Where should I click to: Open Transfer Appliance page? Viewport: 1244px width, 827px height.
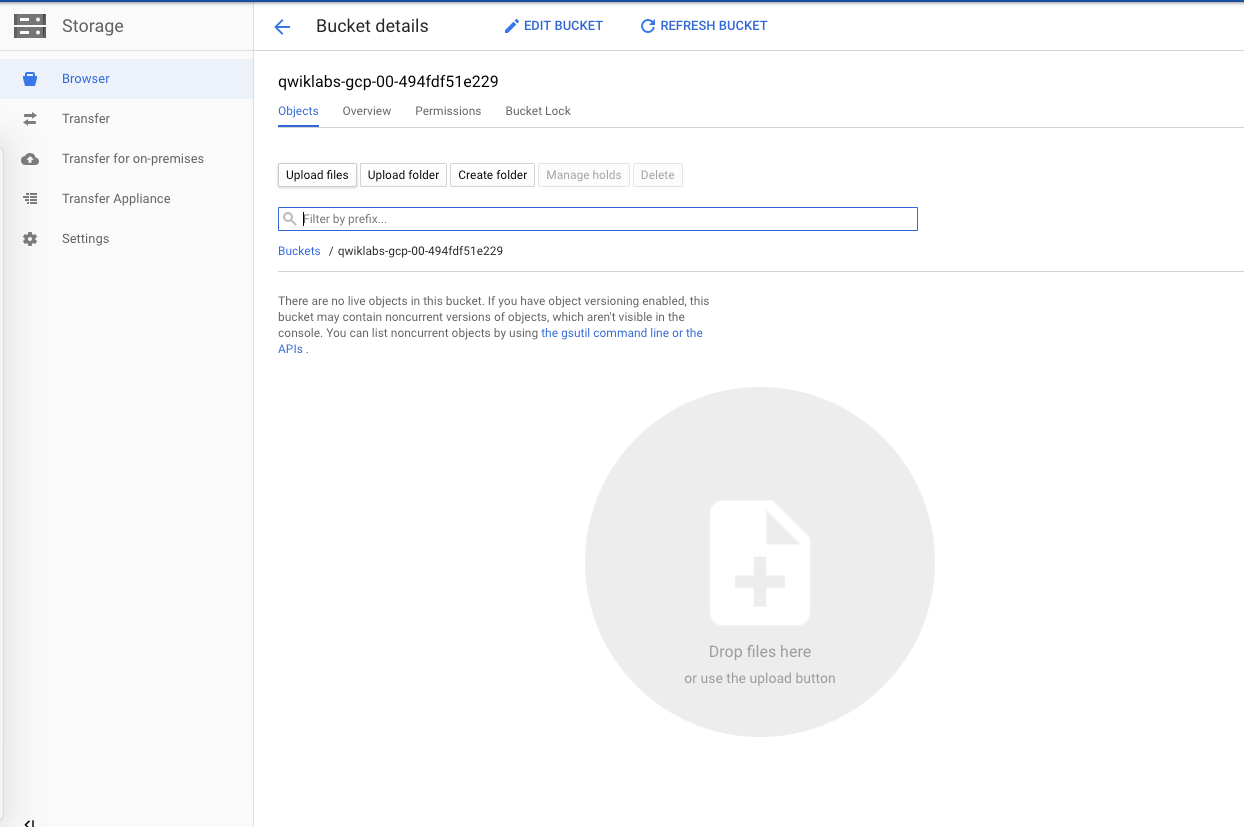pos(126,199)
